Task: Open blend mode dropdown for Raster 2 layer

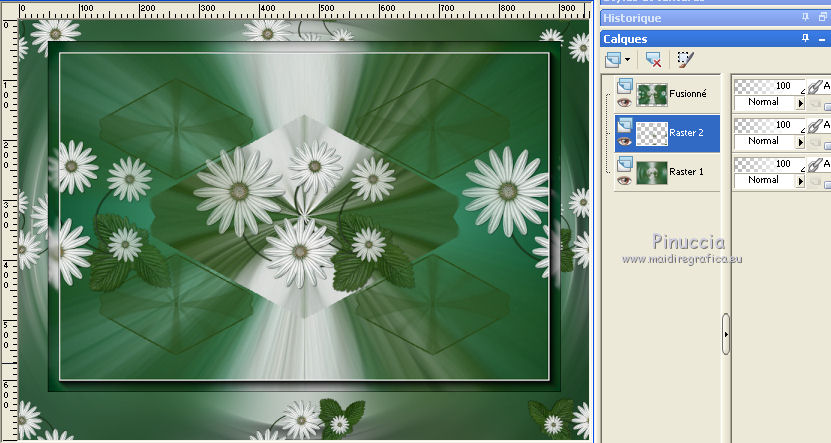Action: coord(800,143)
